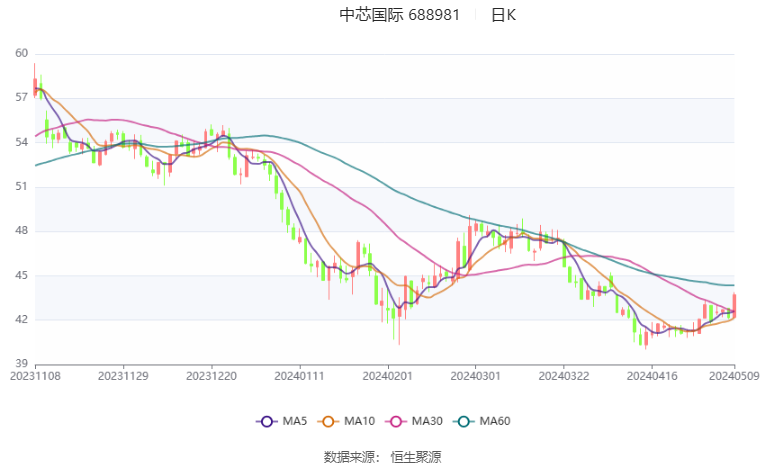Click the 恒生聚源 data source text

tap(416, 457)
